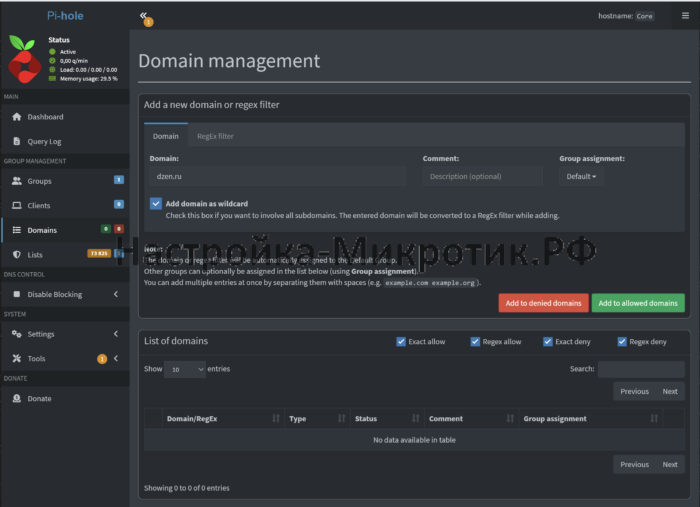Click Add to allowed domains button
This screenshot has width=700, height=507.
pyautogui.click(x=638, y=303)
